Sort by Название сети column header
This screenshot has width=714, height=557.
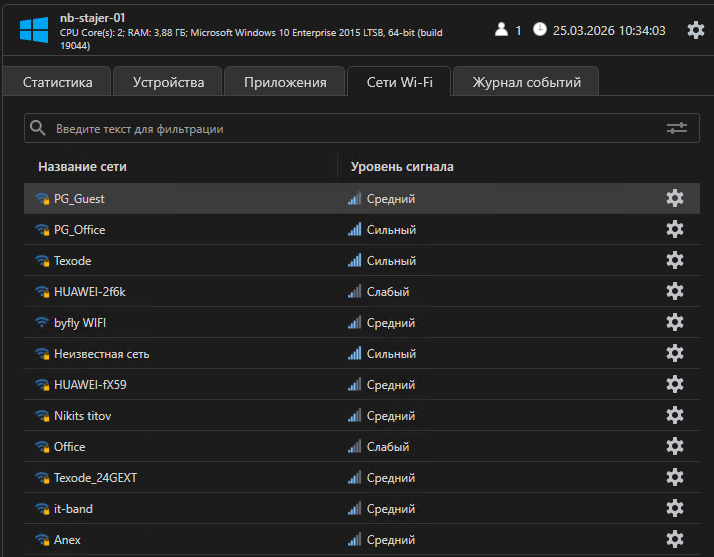coord(82,166)
